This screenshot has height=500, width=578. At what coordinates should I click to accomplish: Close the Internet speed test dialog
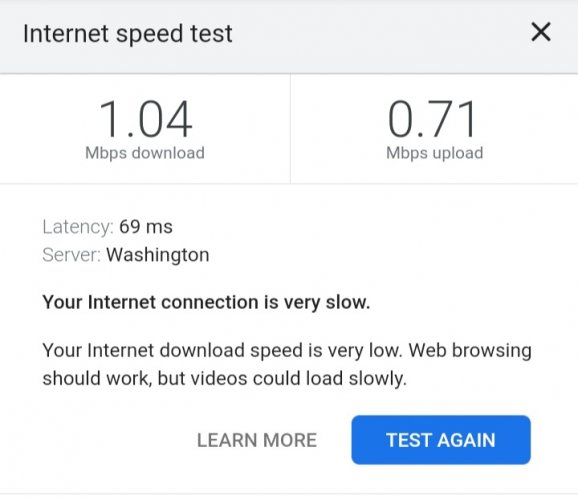541,32
